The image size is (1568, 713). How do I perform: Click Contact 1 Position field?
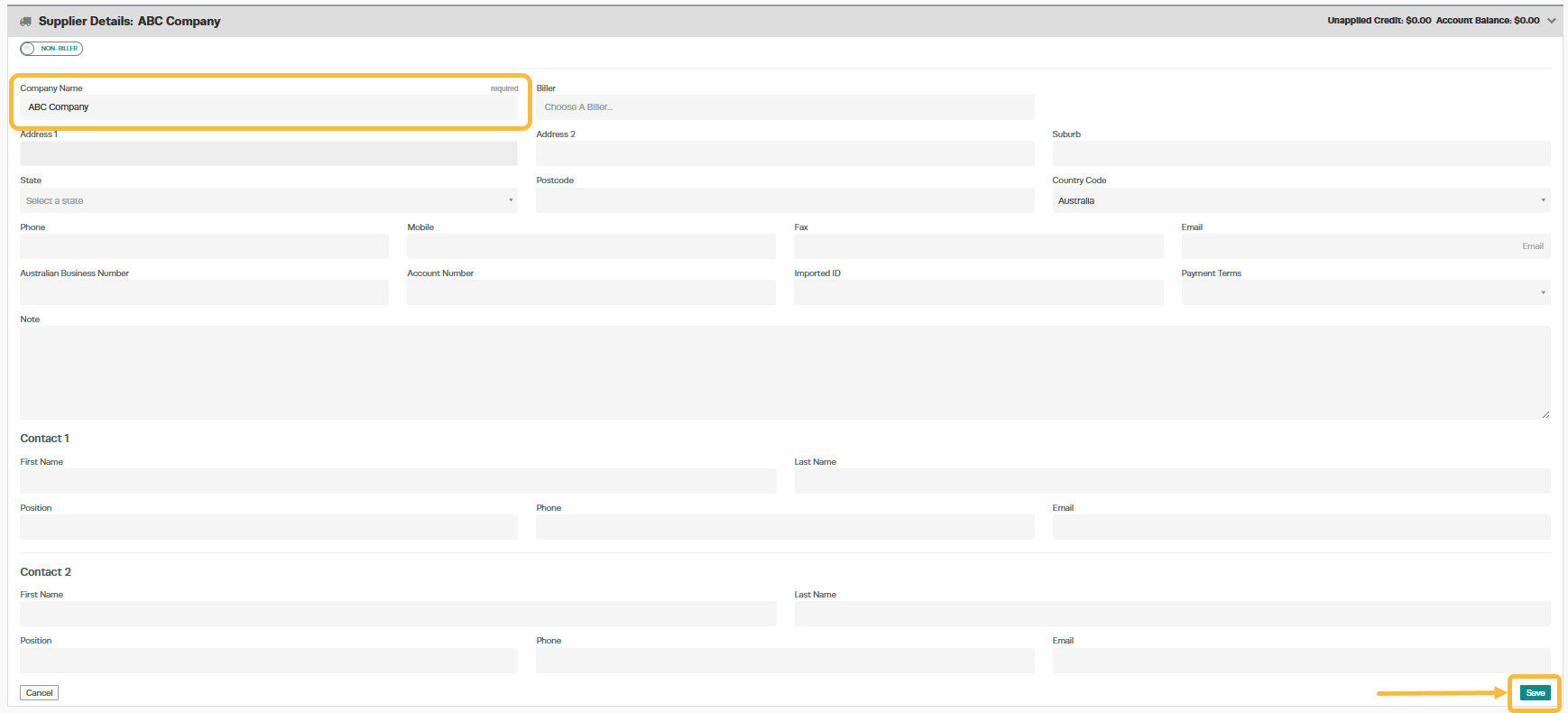click(x=269, y=527)
